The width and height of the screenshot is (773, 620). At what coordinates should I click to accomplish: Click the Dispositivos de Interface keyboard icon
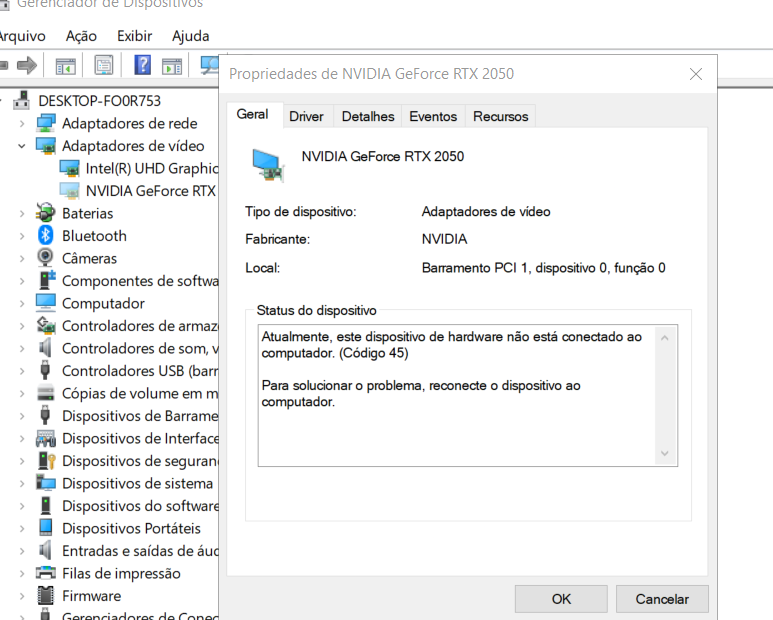pyautogui.click(x=46, y=438)
